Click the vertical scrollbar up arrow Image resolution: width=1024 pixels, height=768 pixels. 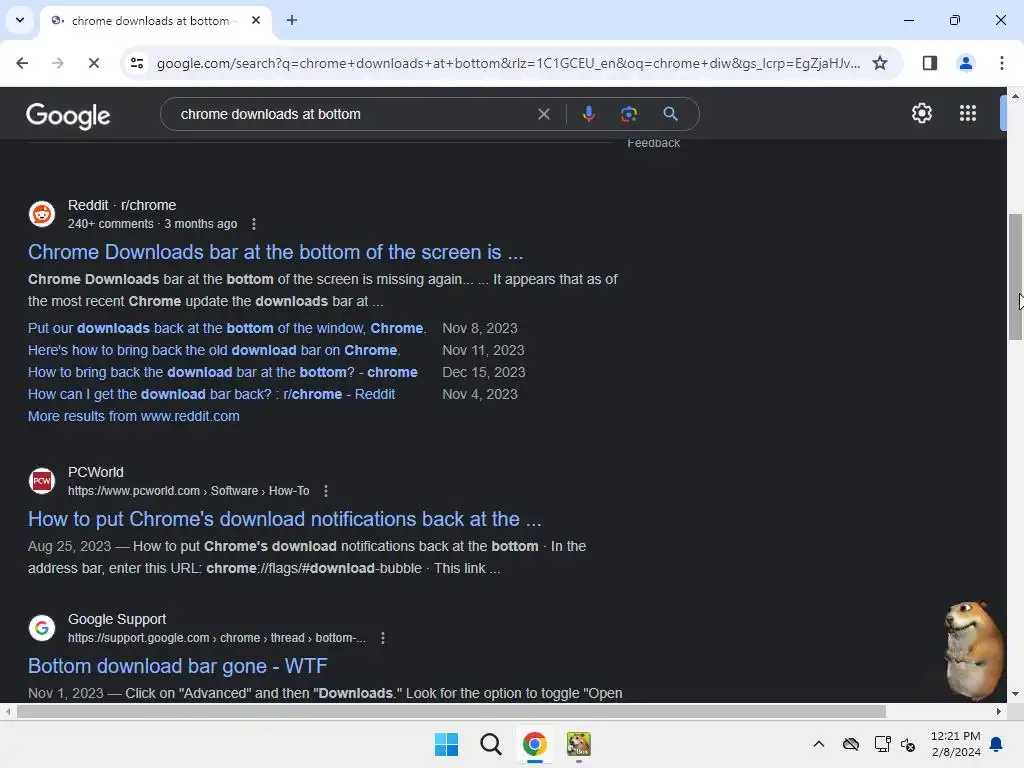click(x=1015, y=96)
